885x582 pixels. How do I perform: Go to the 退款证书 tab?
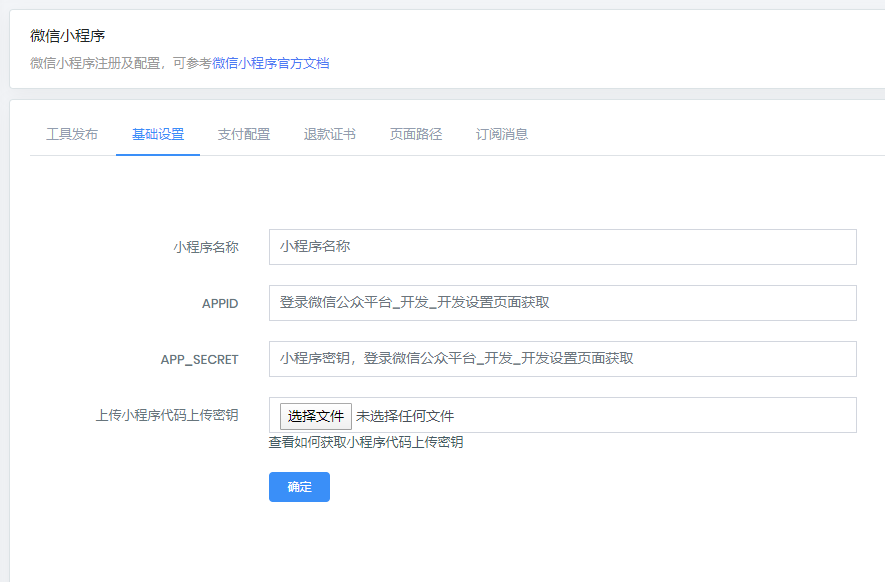330,134
